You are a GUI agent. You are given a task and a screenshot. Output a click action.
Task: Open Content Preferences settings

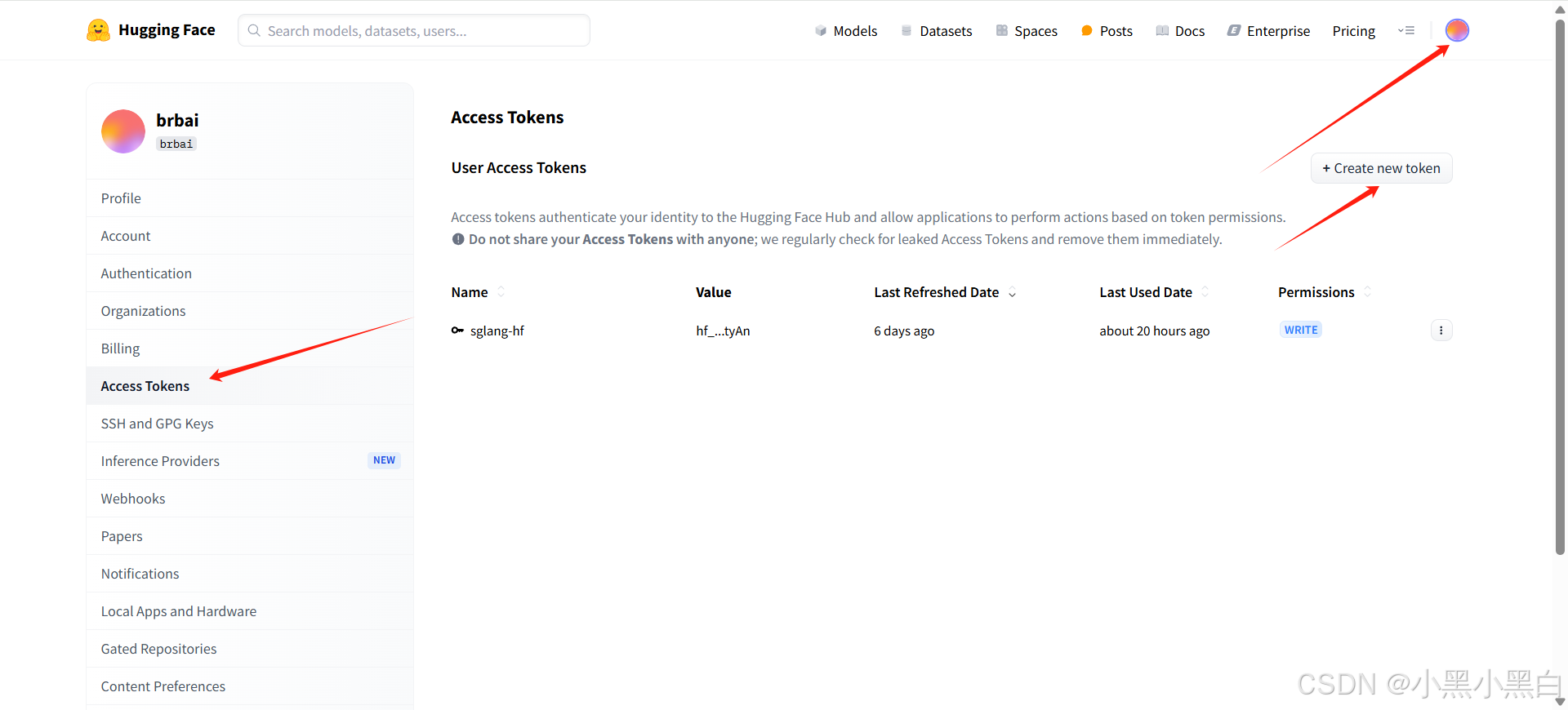tap(250, 686)
